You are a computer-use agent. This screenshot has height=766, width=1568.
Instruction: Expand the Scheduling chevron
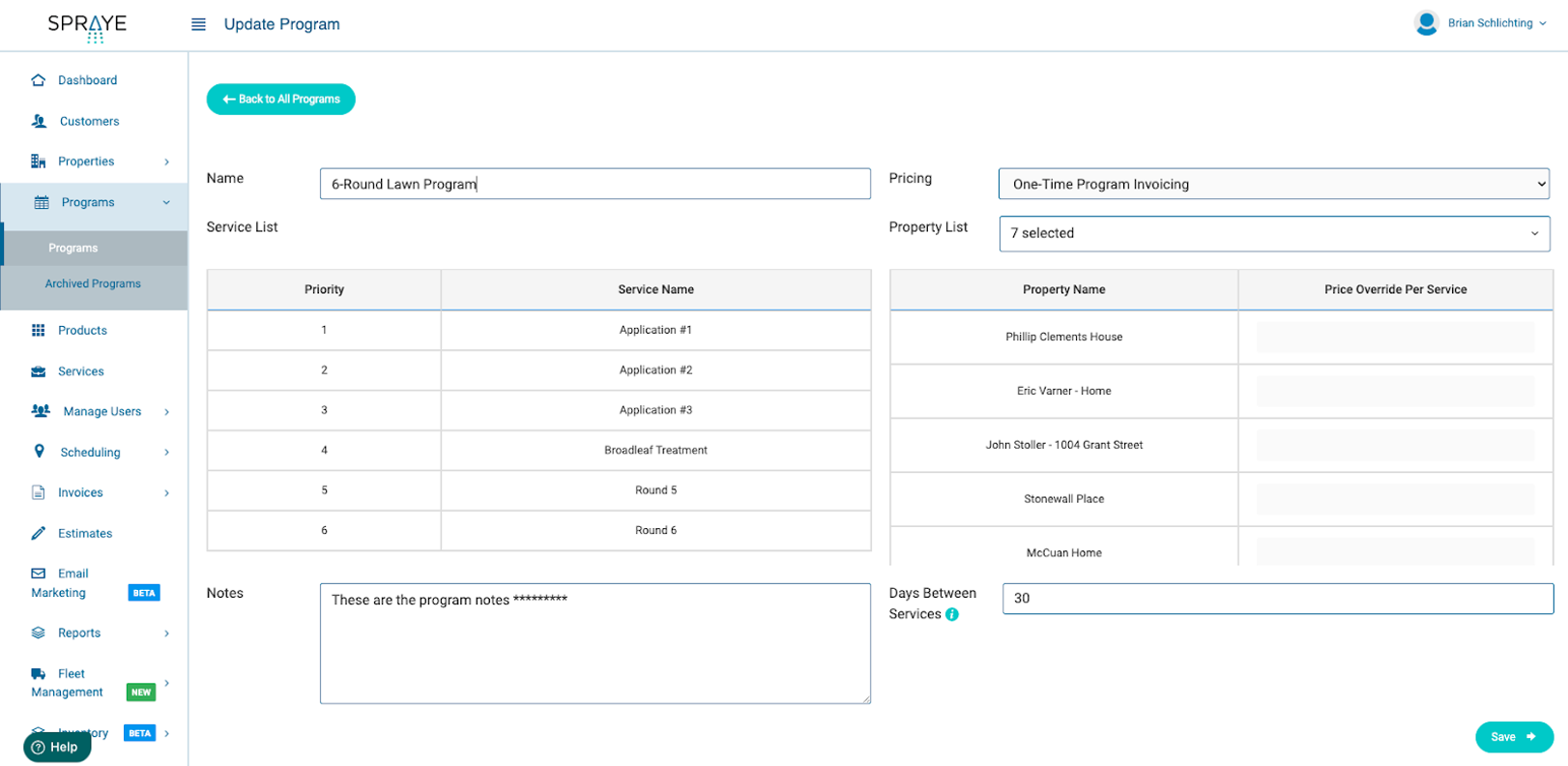point(166,452)
